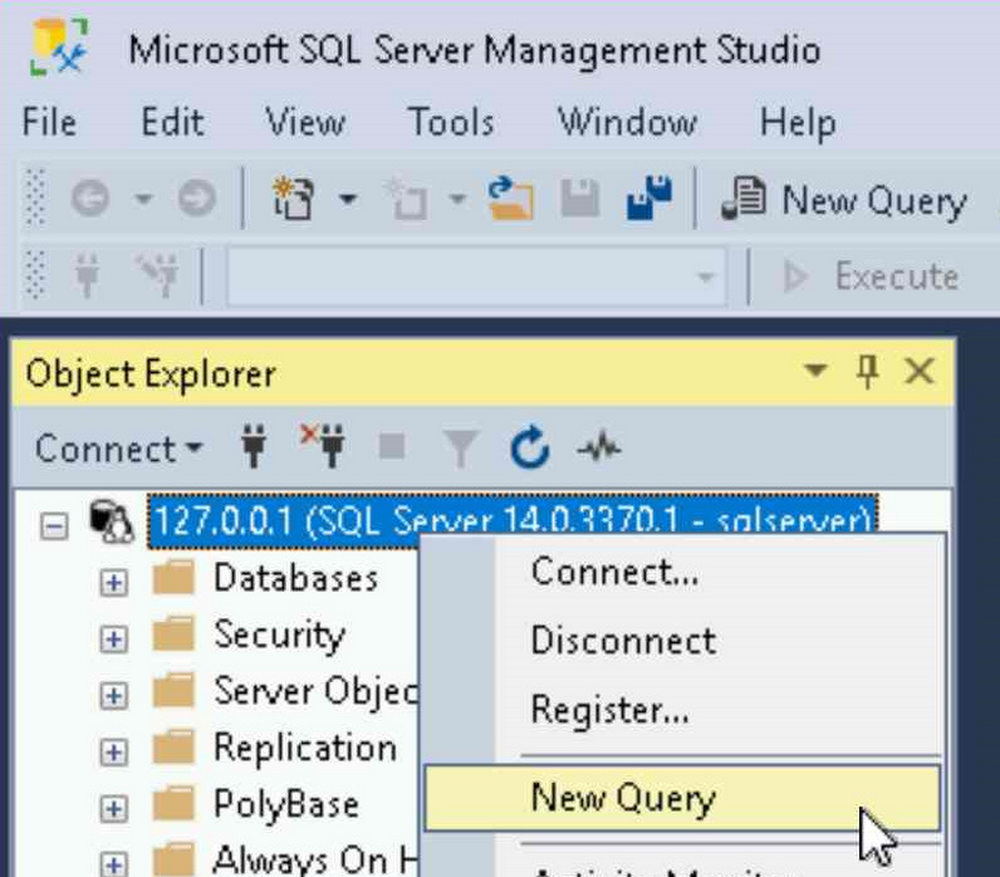Click the Replication folder icon

(173, 747)
